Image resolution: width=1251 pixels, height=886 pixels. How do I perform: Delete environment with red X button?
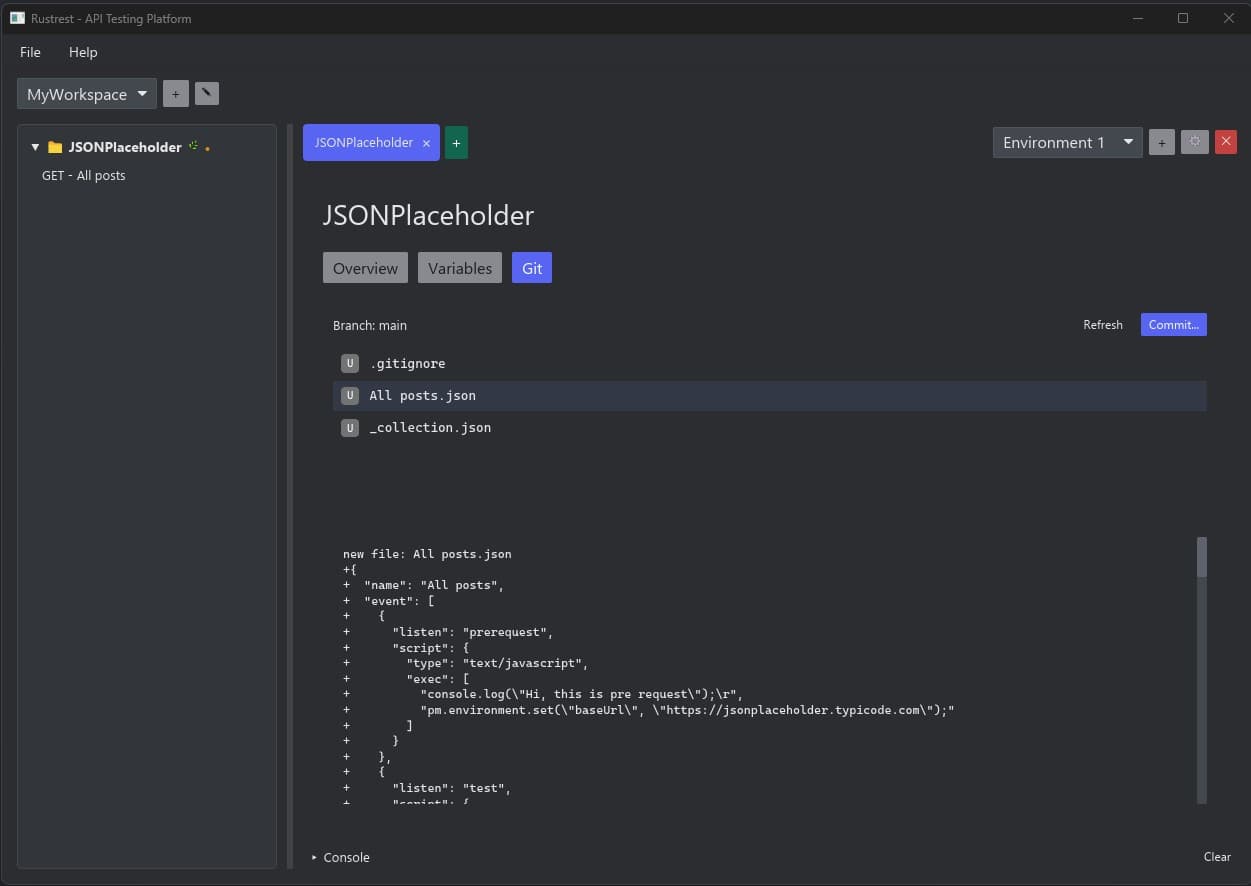(x=1226, y=142)
